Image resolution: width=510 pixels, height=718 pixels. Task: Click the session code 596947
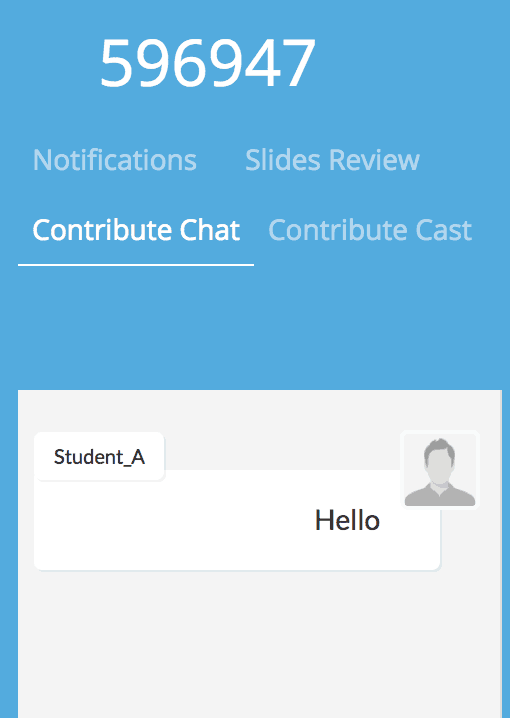coord(208,63)
